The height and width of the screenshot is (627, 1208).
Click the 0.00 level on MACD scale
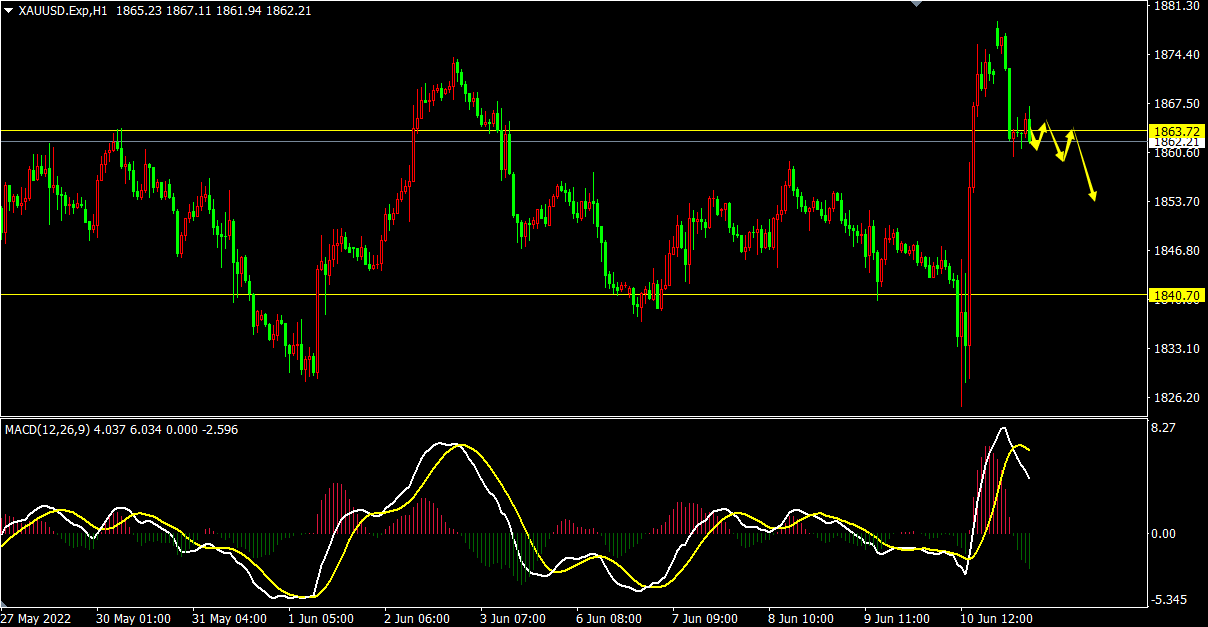(1165, 533)
